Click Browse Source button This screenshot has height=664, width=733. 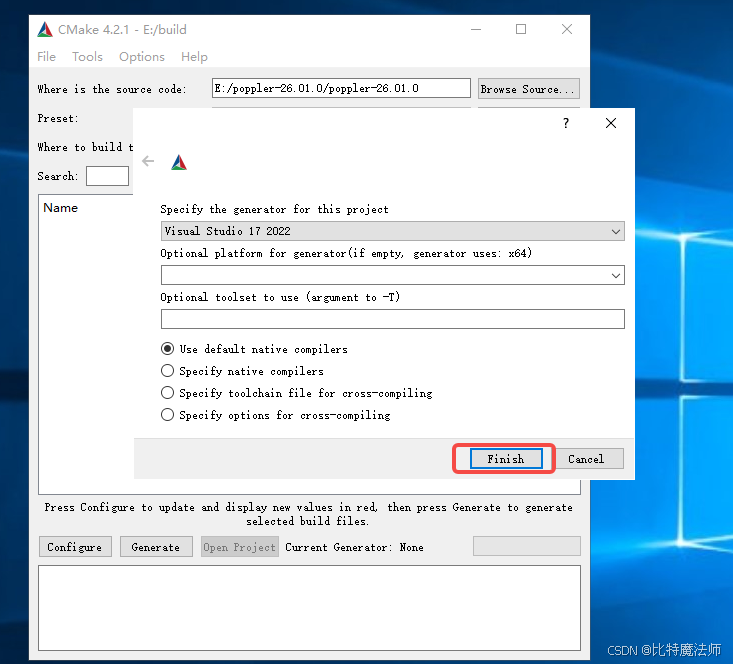point(529,89)
